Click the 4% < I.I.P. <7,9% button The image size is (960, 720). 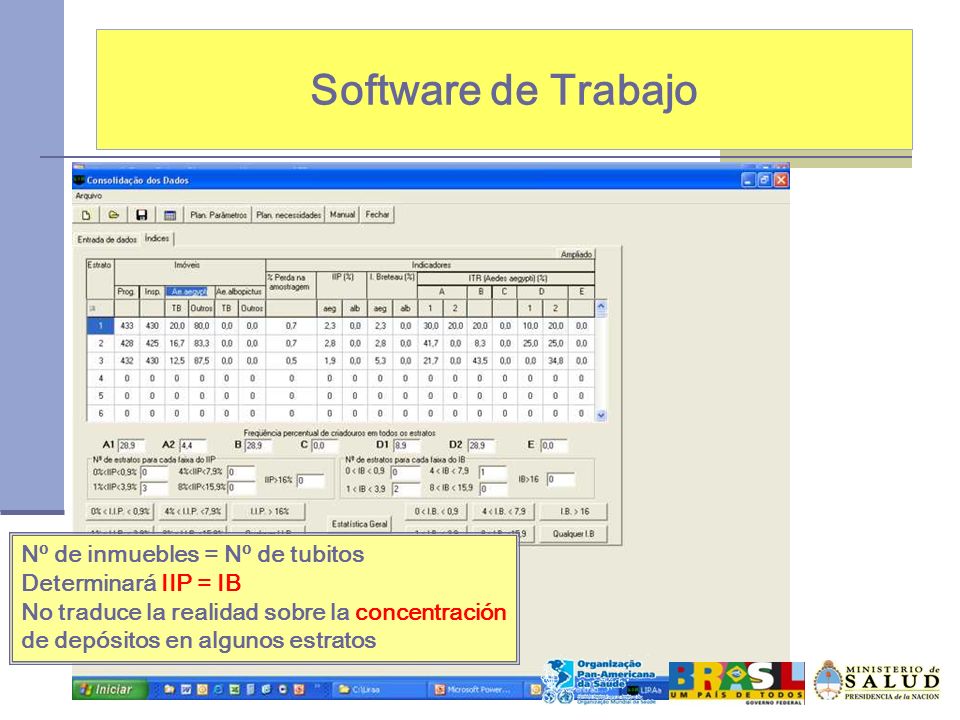193,511
